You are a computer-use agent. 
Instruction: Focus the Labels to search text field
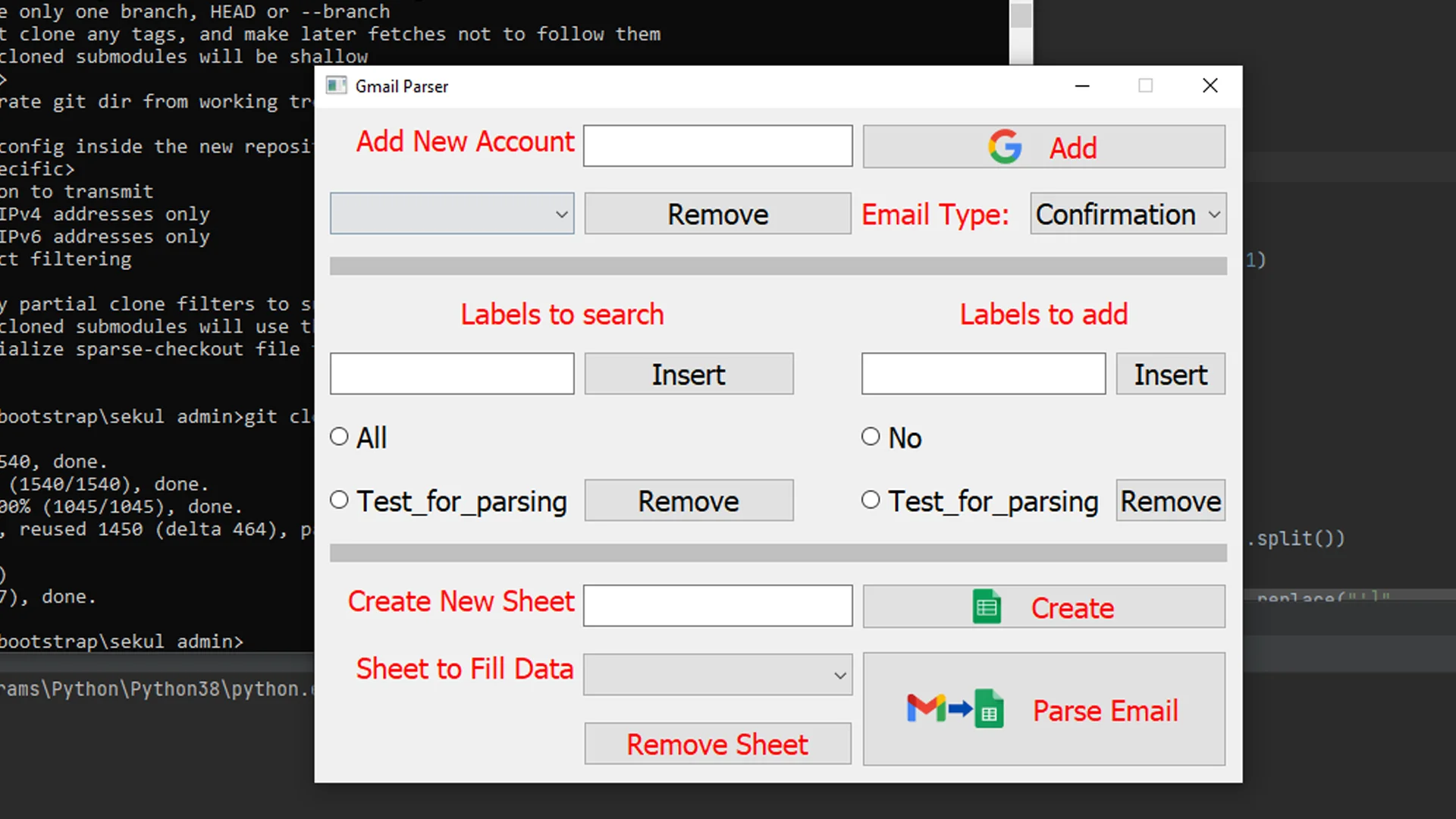click(452, 373)
